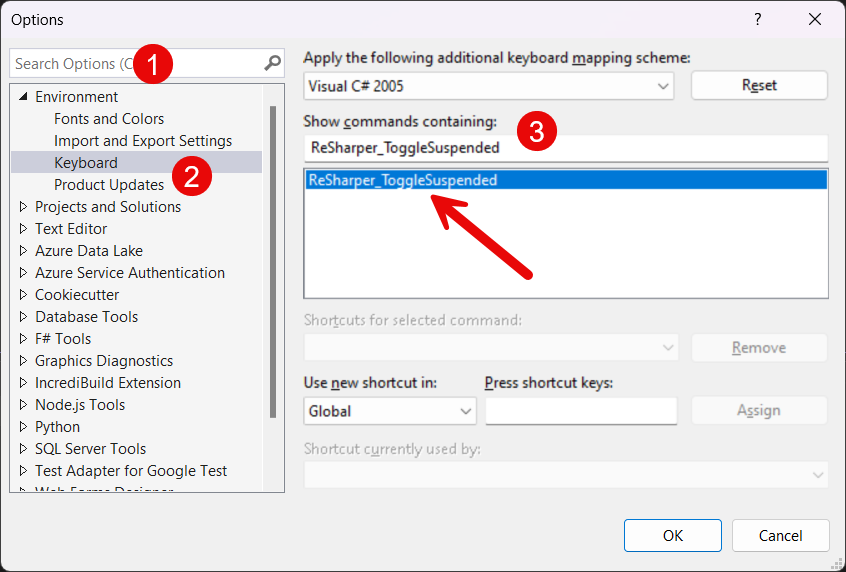The width and height of the screenshot is (846, 572).
Task: Open Import and Export Settings page
Action: click(143, 141)
